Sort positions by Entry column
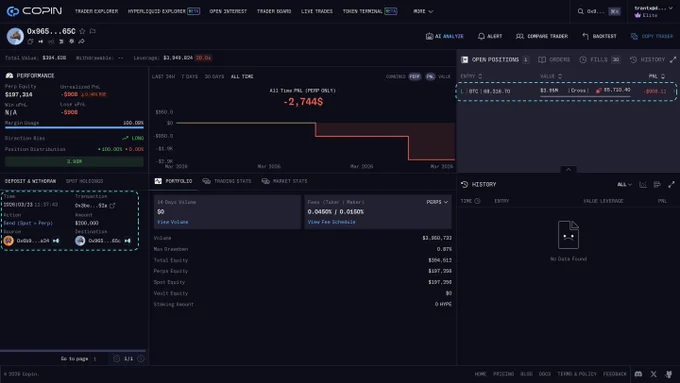Viewport: 680px width, 383px height. coord(471,76)
